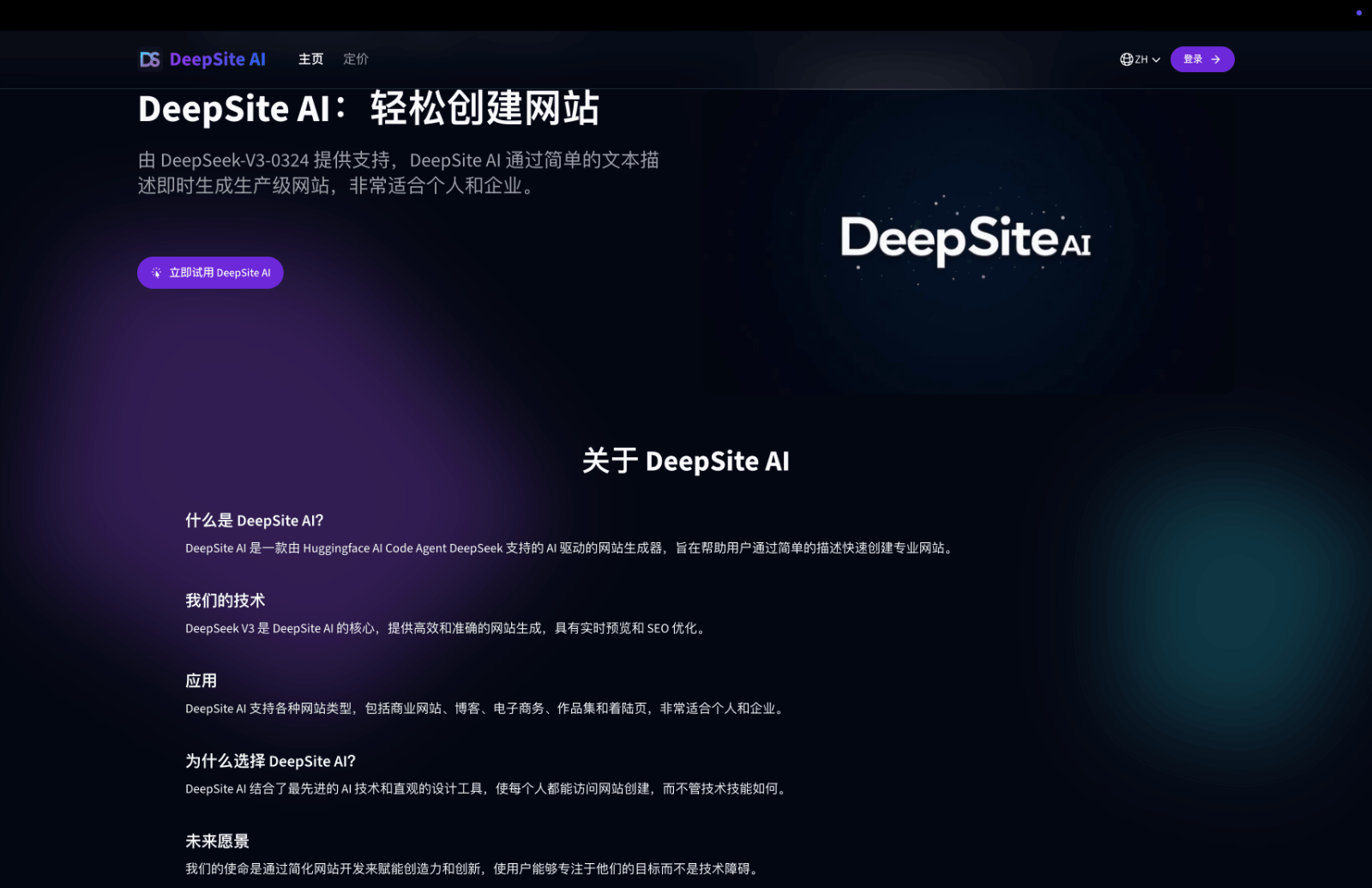This screenshot has height=888, width=1372.
Task: Click paragraph starting DeepSite AI 结合了最先进的
Action: tap(488, 788)
